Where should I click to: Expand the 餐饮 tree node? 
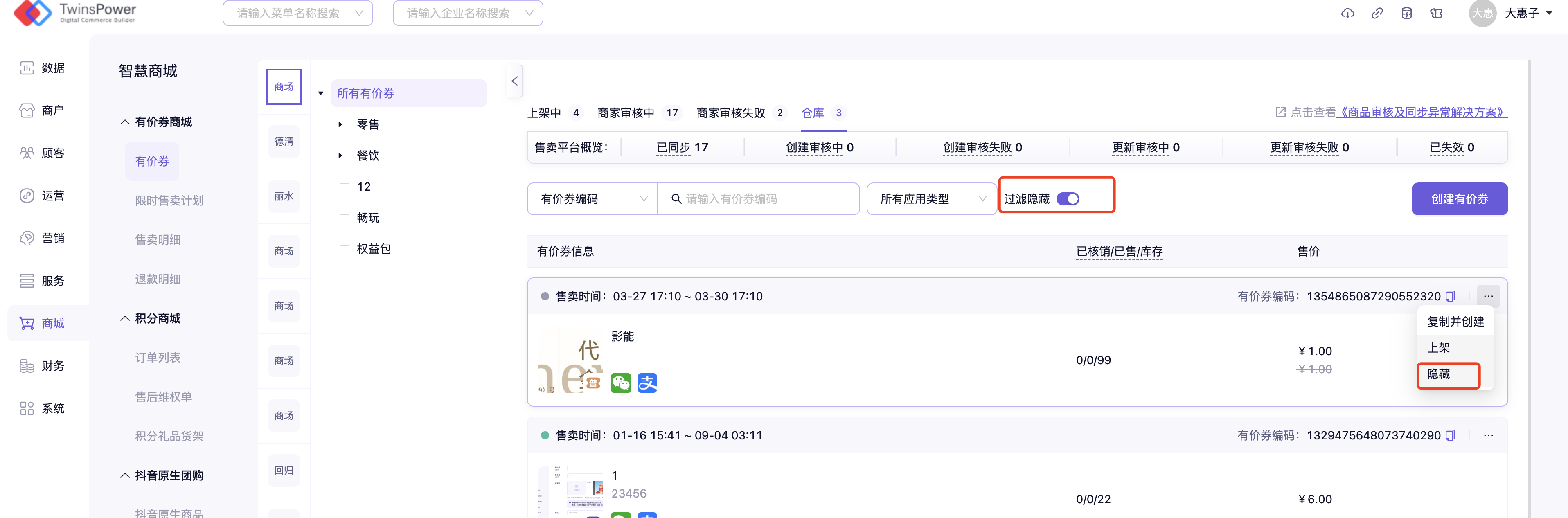(x=340, y=155)
